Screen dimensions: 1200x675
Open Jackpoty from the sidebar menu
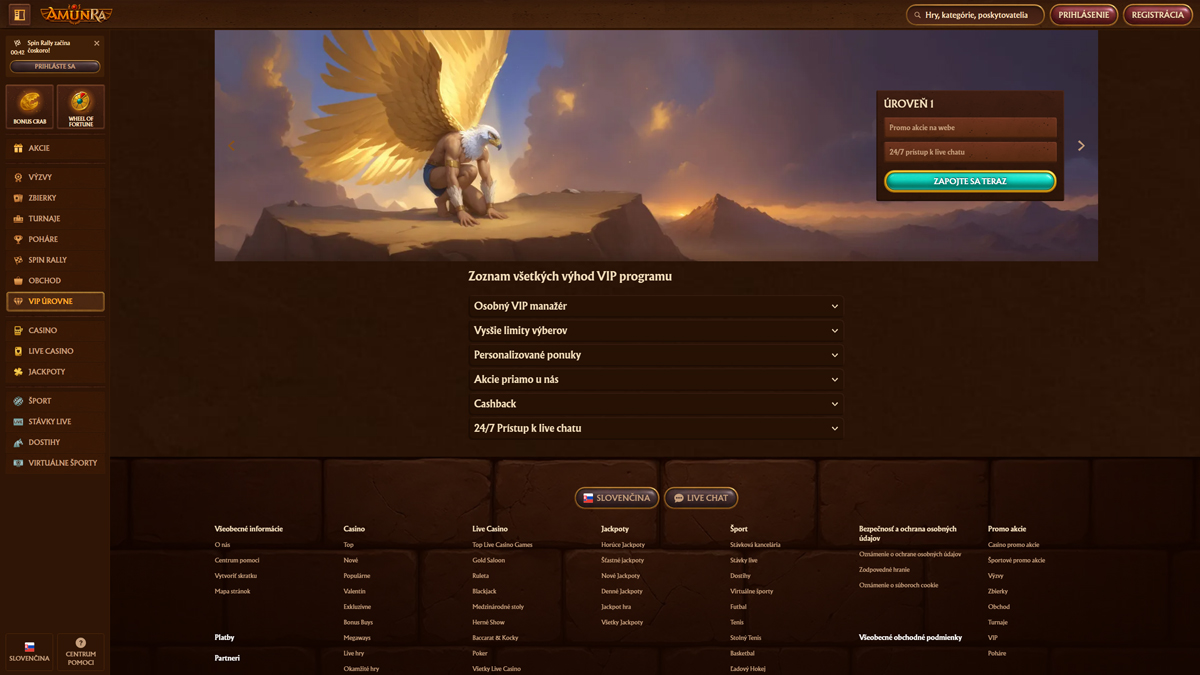(47, 372)
